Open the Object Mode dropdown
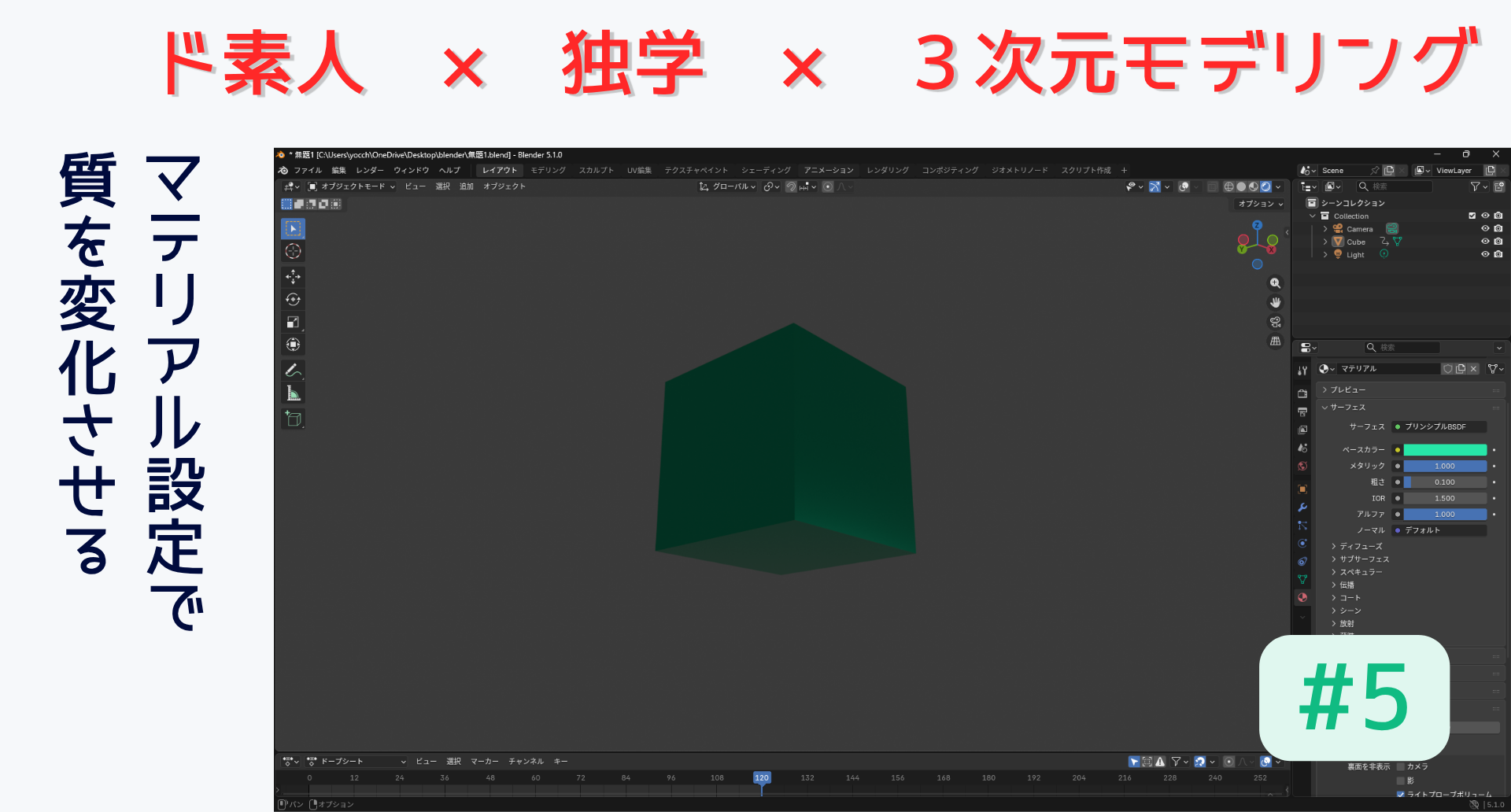Screen dimensions: 1511x812 pyautogui.click(x=351, y=186)
